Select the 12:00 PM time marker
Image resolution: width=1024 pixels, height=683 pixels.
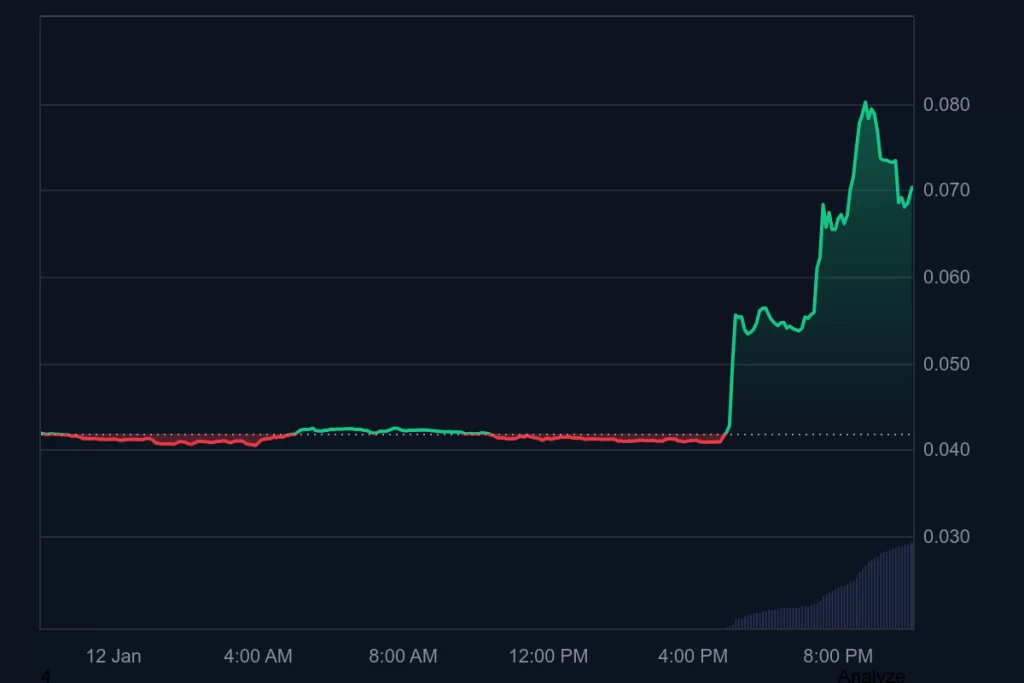[x=548, y=656]
